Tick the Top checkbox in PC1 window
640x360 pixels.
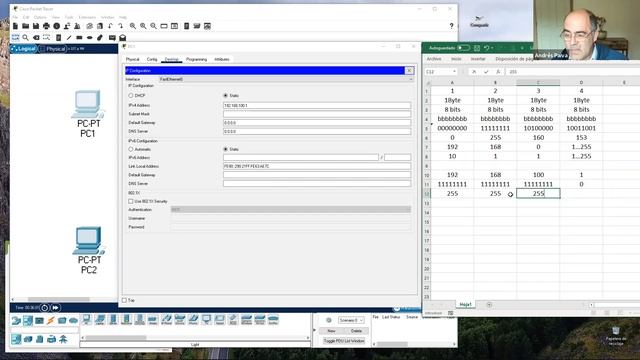[x=124, y=300]
